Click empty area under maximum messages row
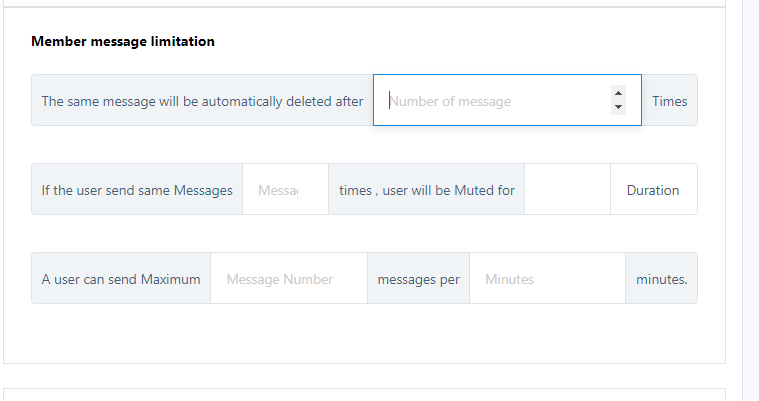This screenshot has height=401, width=759. point(364,333)
